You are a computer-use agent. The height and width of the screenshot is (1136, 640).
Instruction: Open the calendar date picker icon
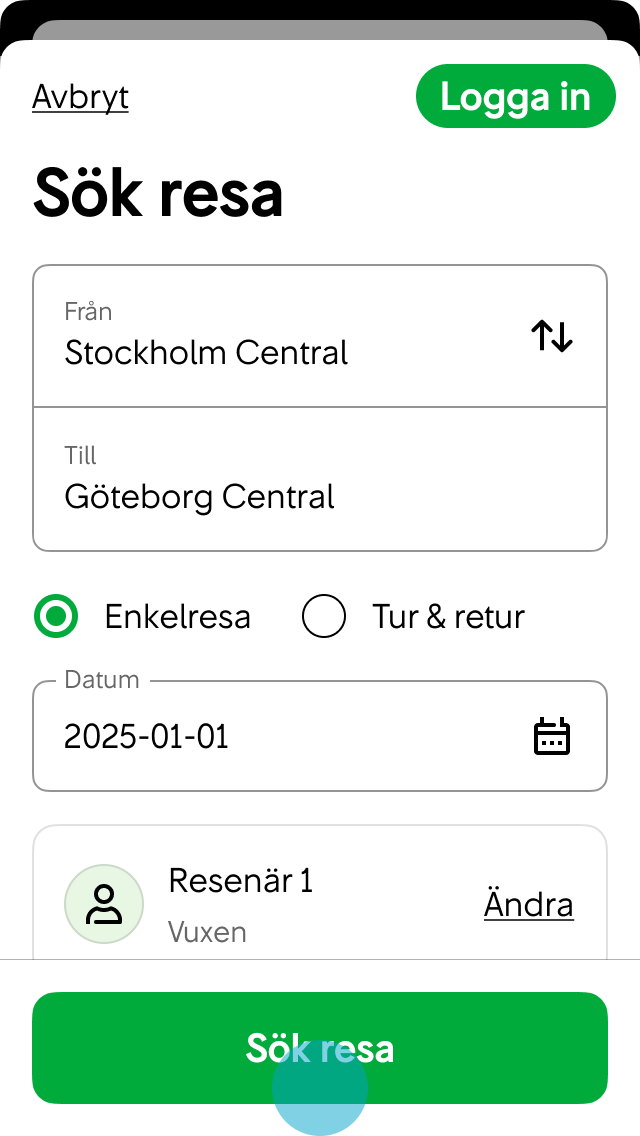point(552,736)
